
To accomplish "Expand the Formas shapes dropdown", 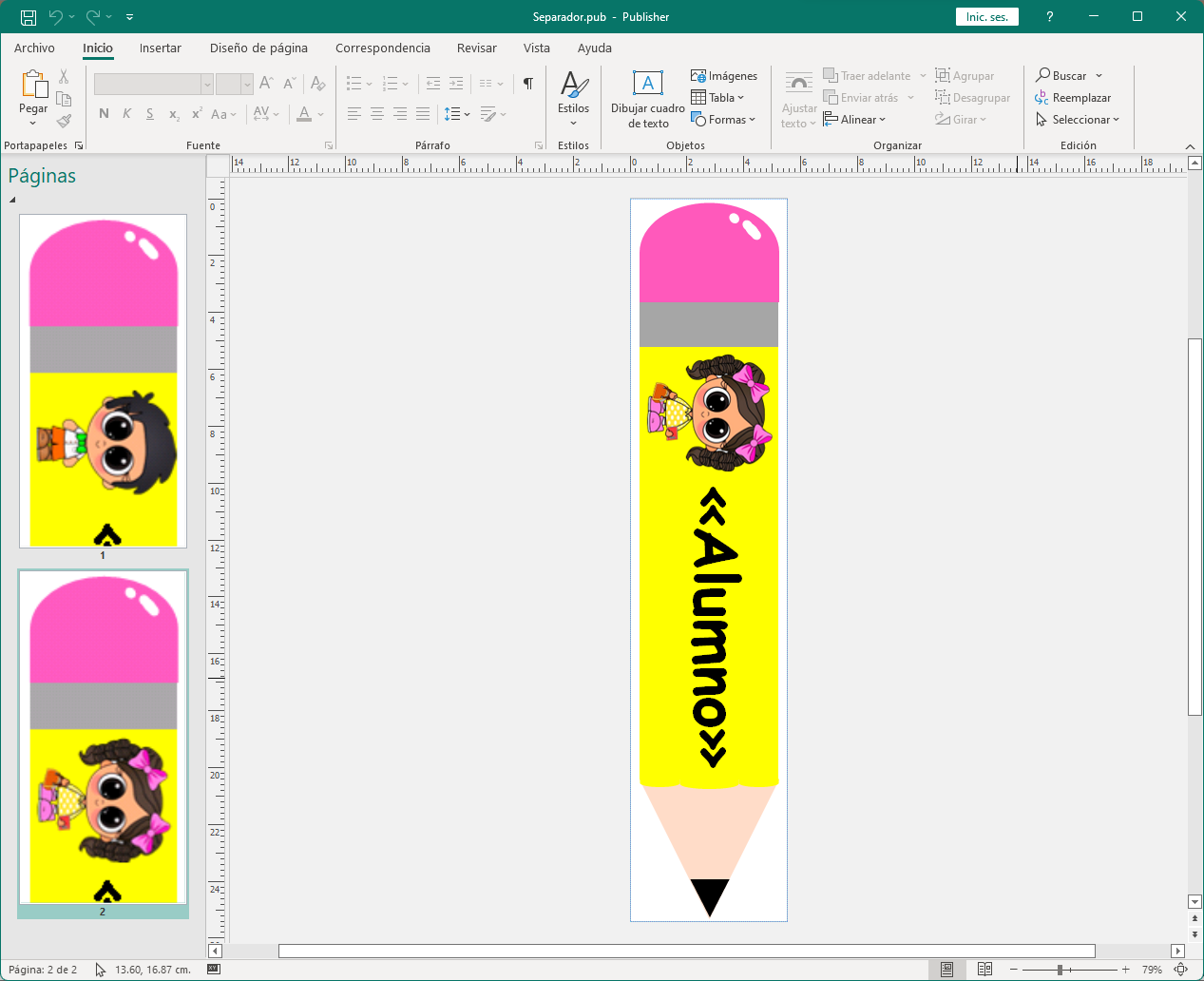I will click(x=727, y=120).
